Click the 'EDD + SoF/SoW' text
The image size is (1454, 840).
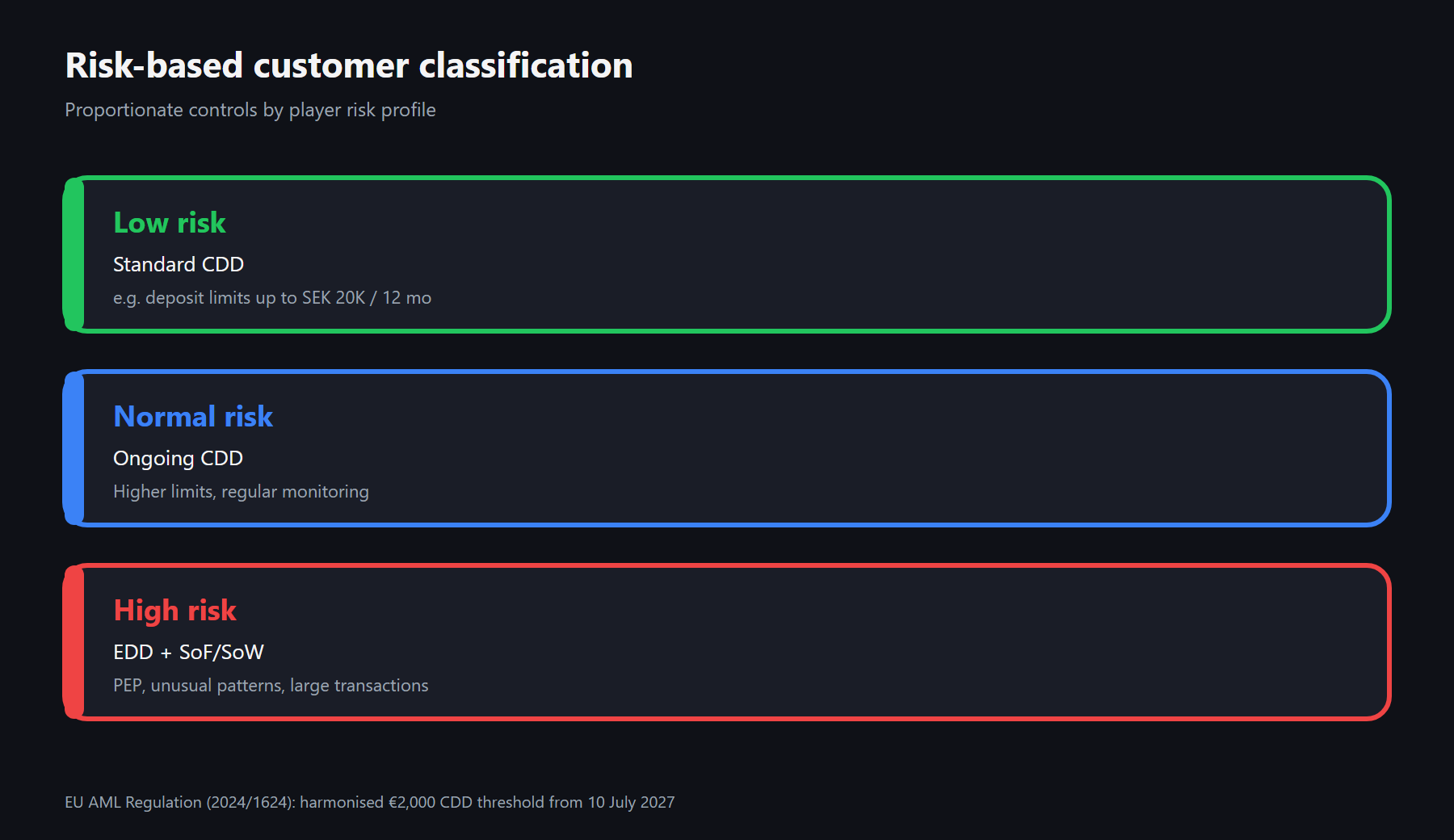pyautogui.click(x=188, y=652)
